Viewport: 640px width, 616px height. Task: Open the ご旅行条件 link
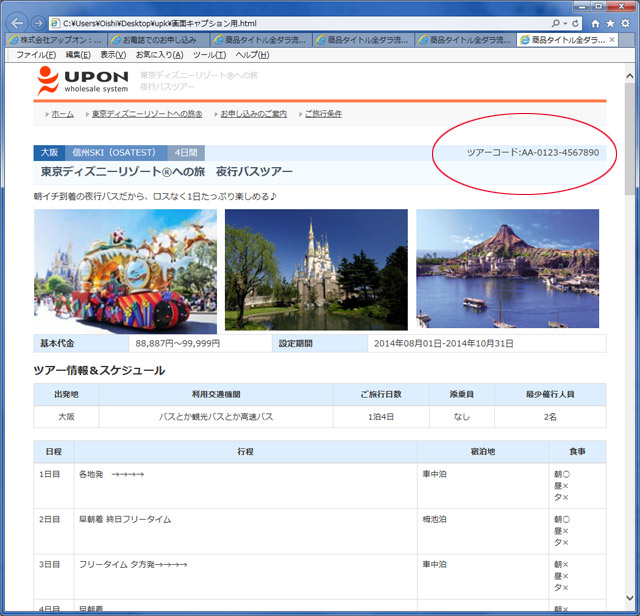[323, 114]
